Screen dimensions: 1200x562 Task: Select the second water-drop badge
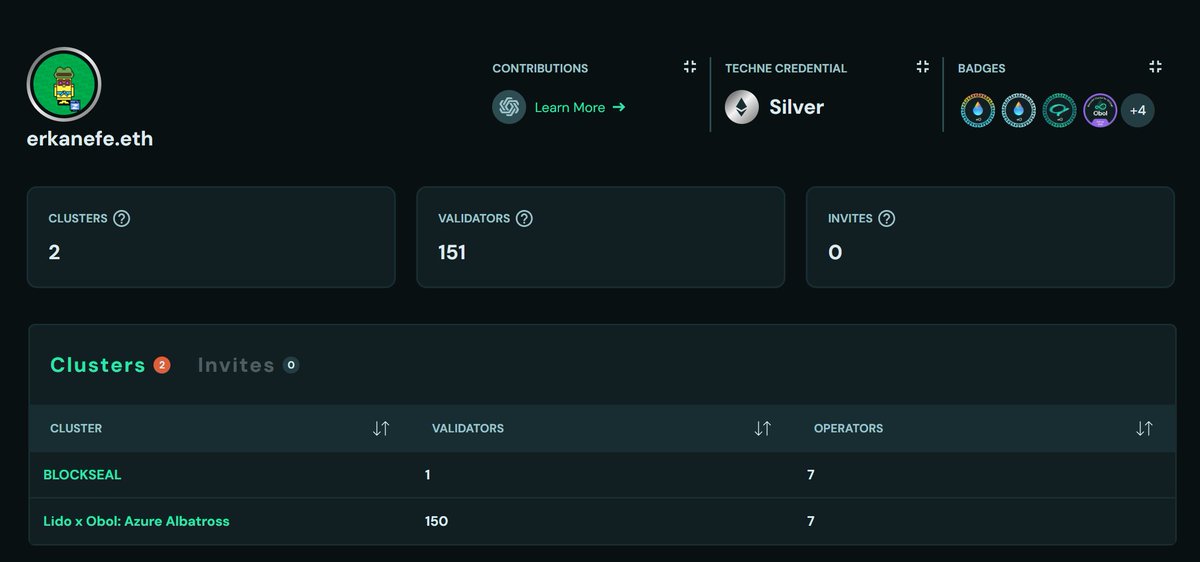pos(1018,110)
